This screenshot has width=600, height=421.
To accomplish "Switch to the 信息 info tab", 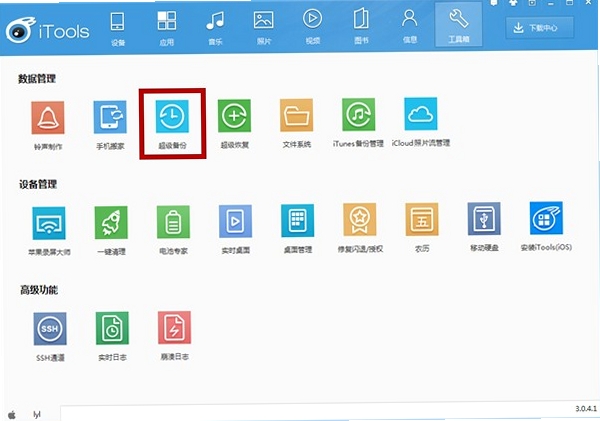I will point(410,26).
